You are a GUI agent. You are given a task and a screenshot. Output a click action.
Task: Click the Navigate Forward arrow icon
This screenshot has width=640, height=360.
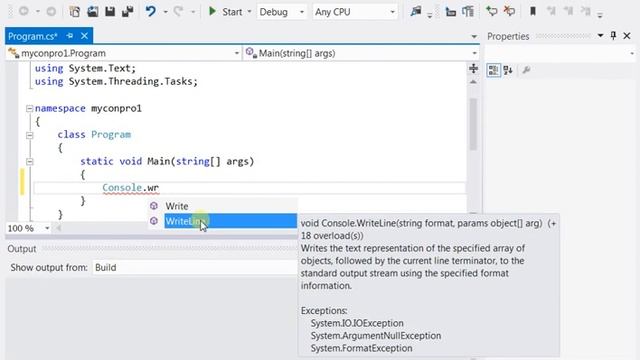[x=51, y=11]
